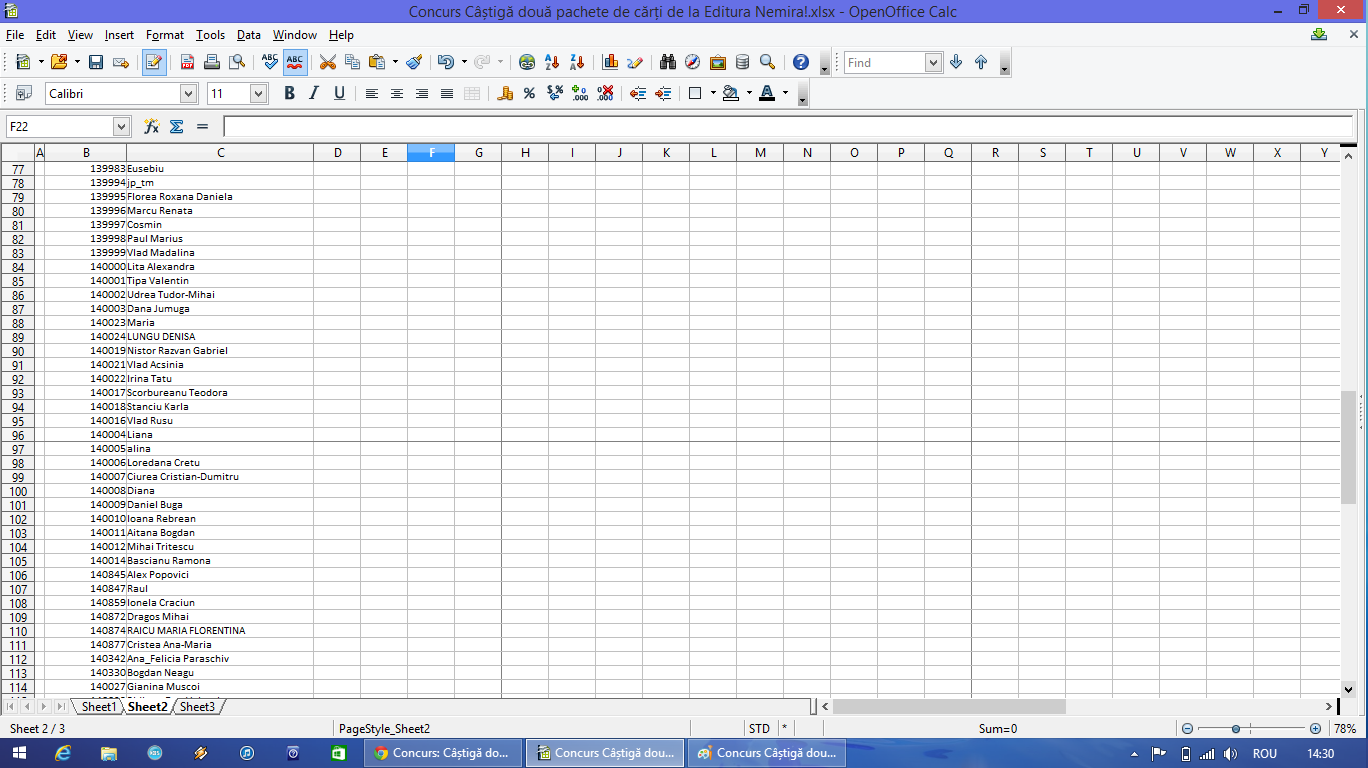This screenshot has height=768, width=1368.
Task: Toggle Edit File mode
Action: pos(154,62)
